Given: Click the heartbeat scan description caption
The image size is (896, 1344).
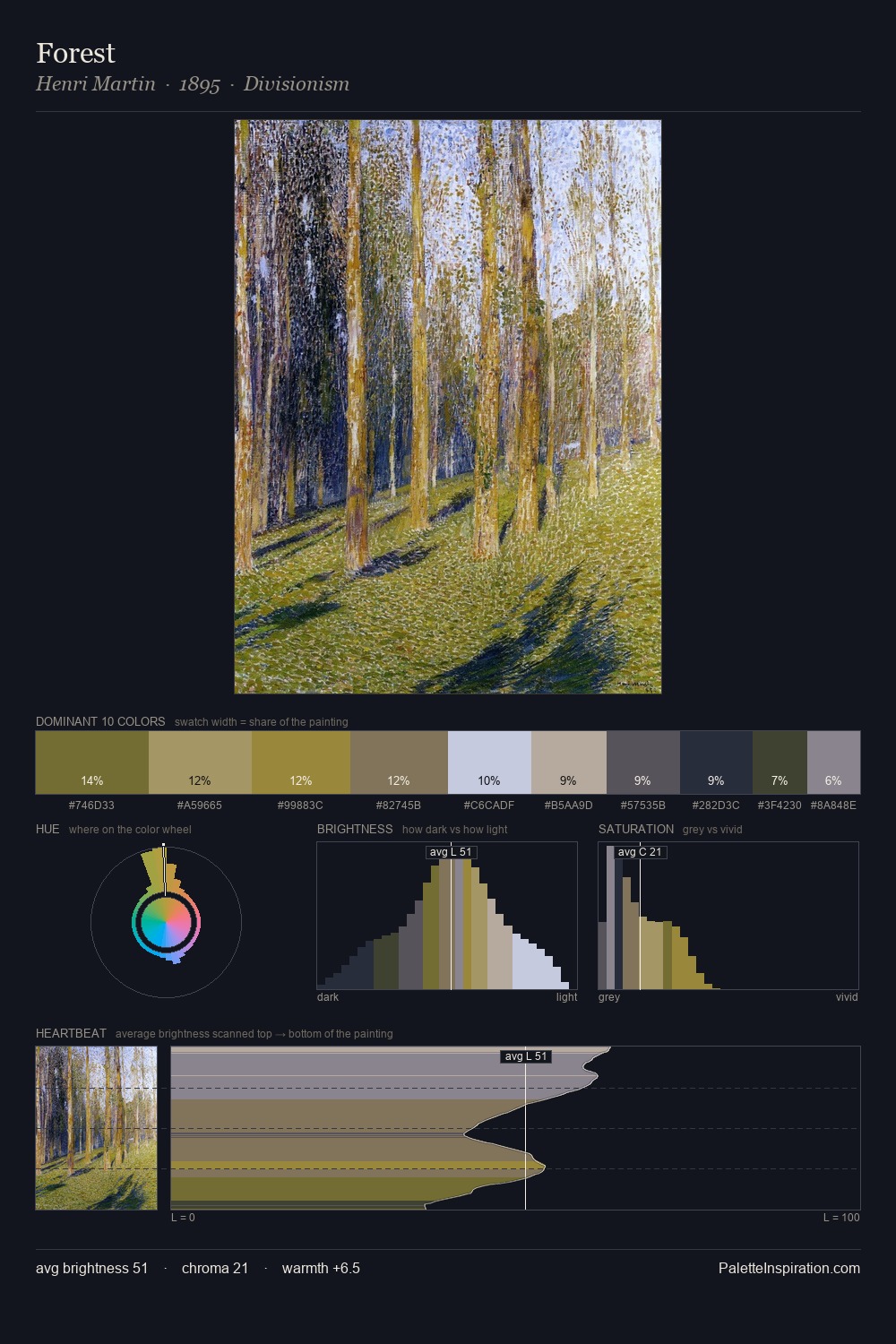Looking at the screenshot, I should coord(254,1034).
